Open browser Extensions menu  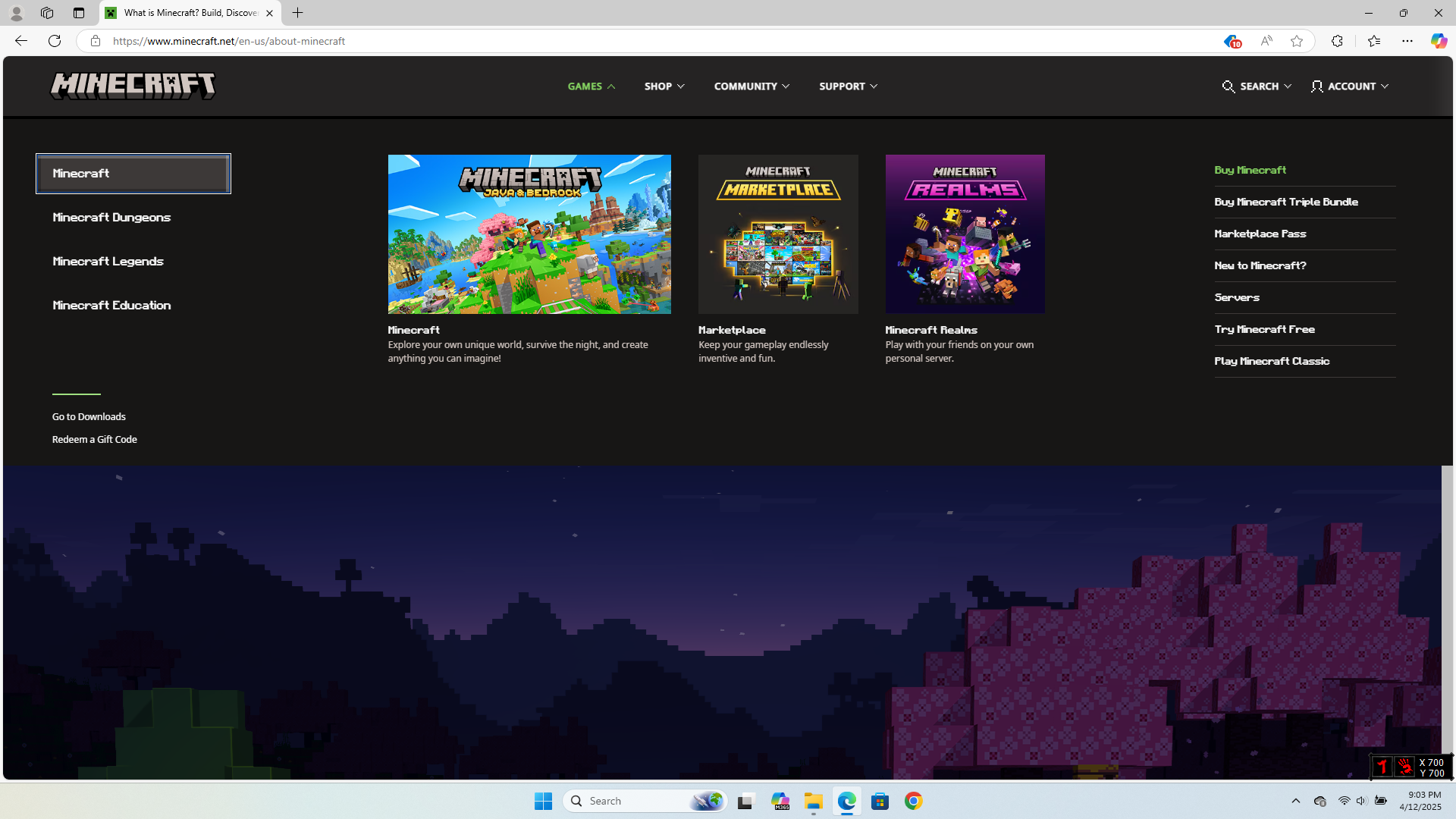[x=1337, y=41]
